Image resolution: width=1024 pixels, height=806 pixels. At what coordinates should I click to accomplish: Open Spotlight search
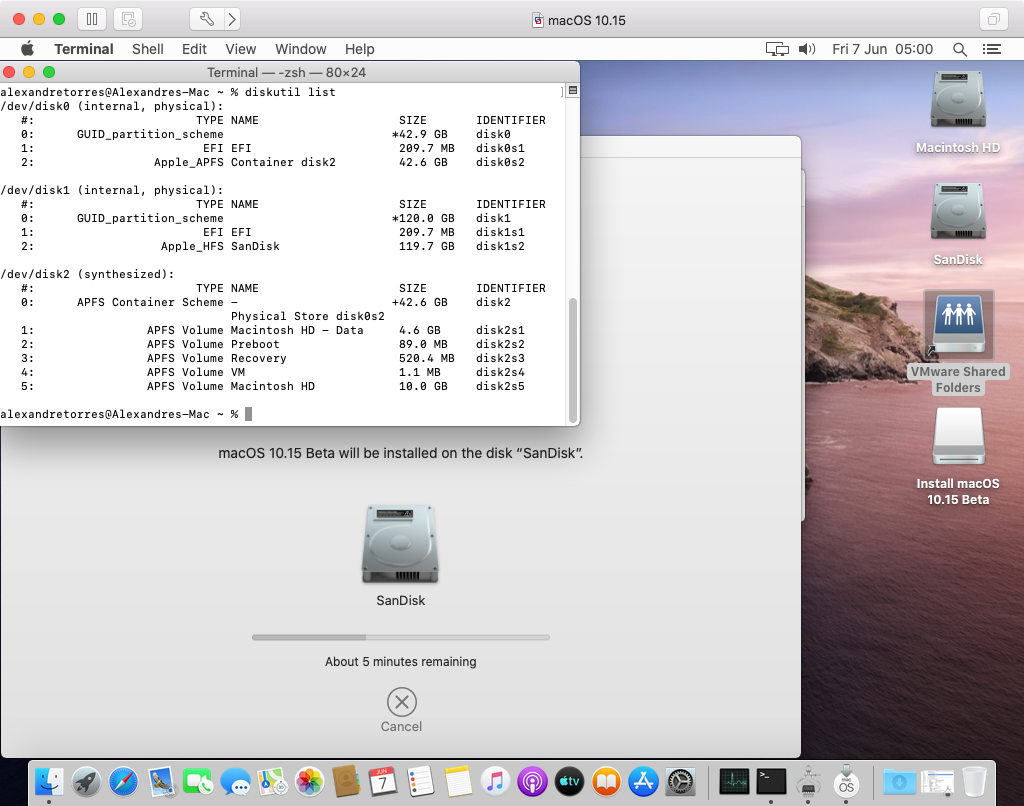(x=960, y=49)
